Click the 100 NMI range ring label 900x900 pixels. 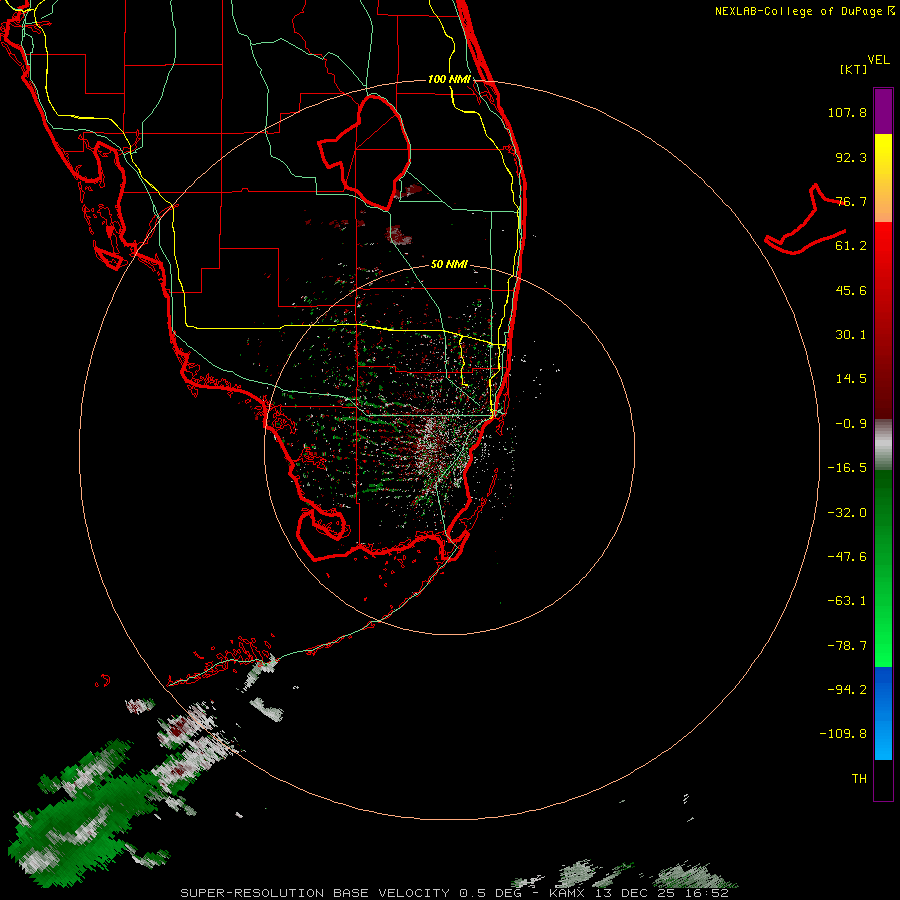pyautogui.click(x=449, y=79)
